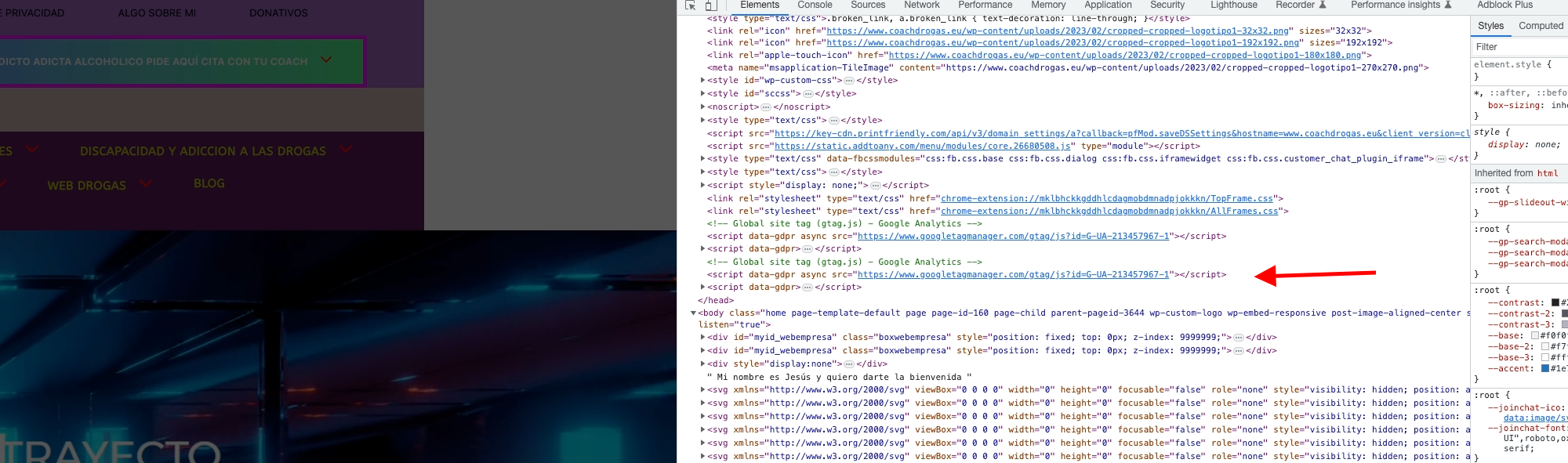Select the Mi nombre es Jesús text node
Viewport: 1568px width, 463px height.
839,378
